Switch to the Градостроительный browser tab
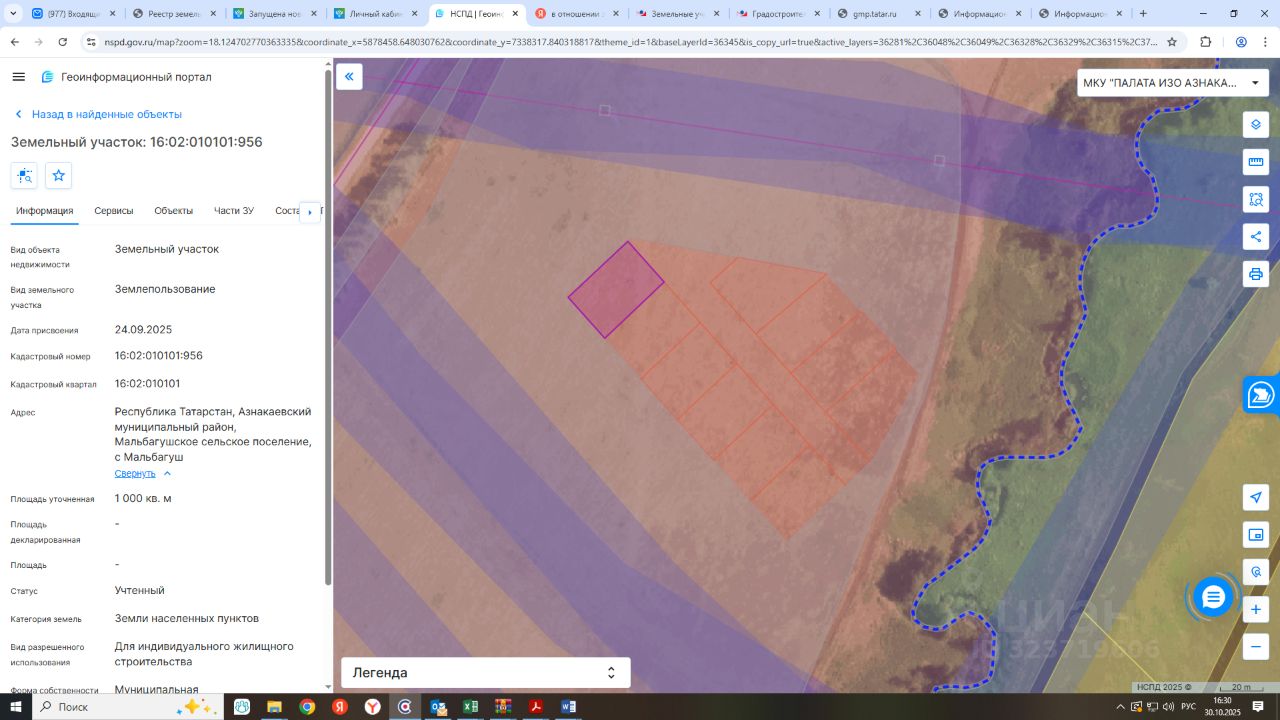Image resolution: width=1280 pixels, height=720 pixels. click(x=778, y=14)
